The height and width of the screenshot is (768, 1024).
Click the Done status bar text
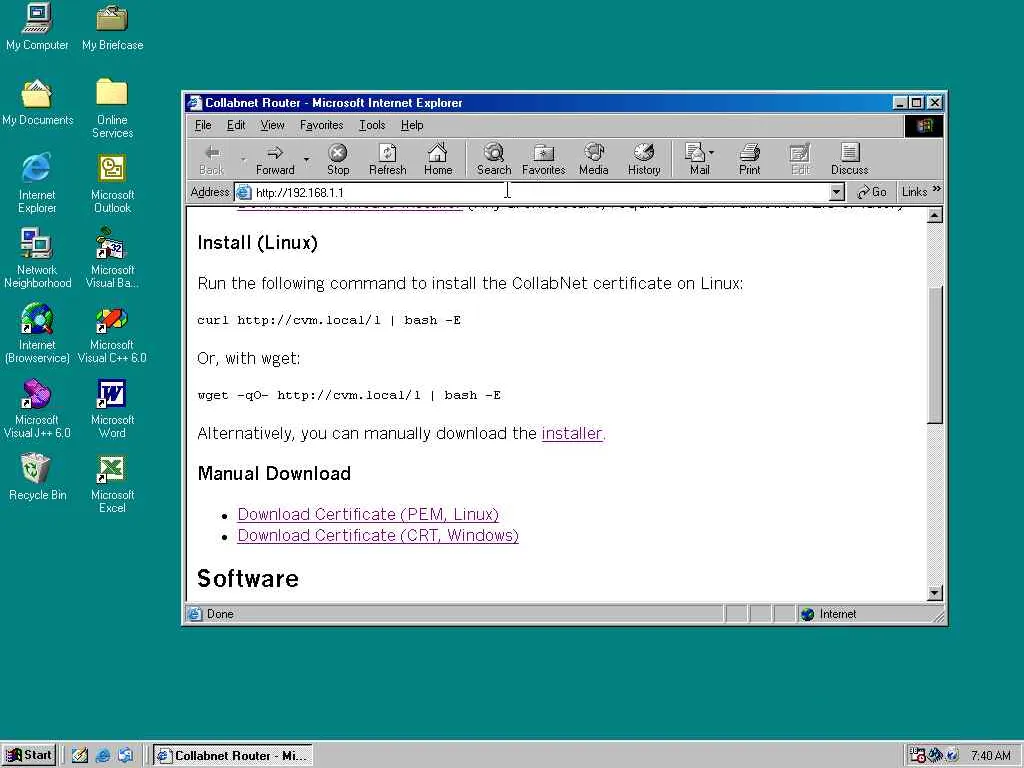pos(220,614)
